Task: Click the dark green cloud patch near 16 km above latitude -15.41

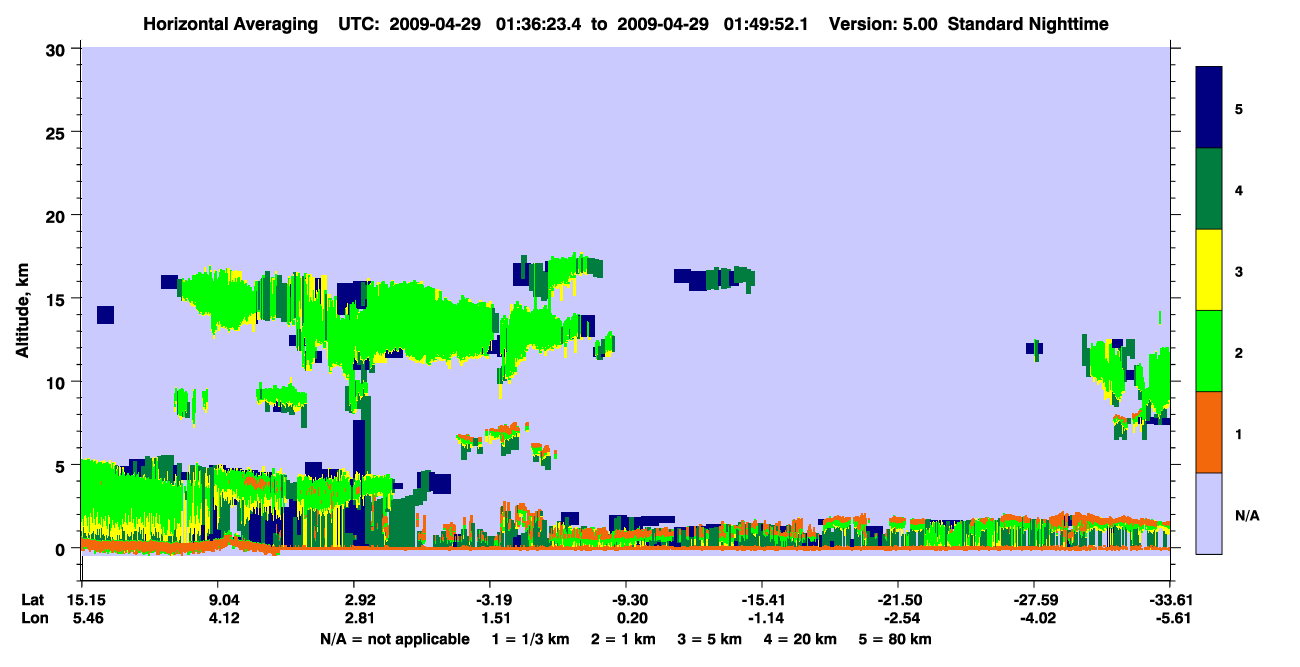Action: pyautogui.click(x=731, y=278)
